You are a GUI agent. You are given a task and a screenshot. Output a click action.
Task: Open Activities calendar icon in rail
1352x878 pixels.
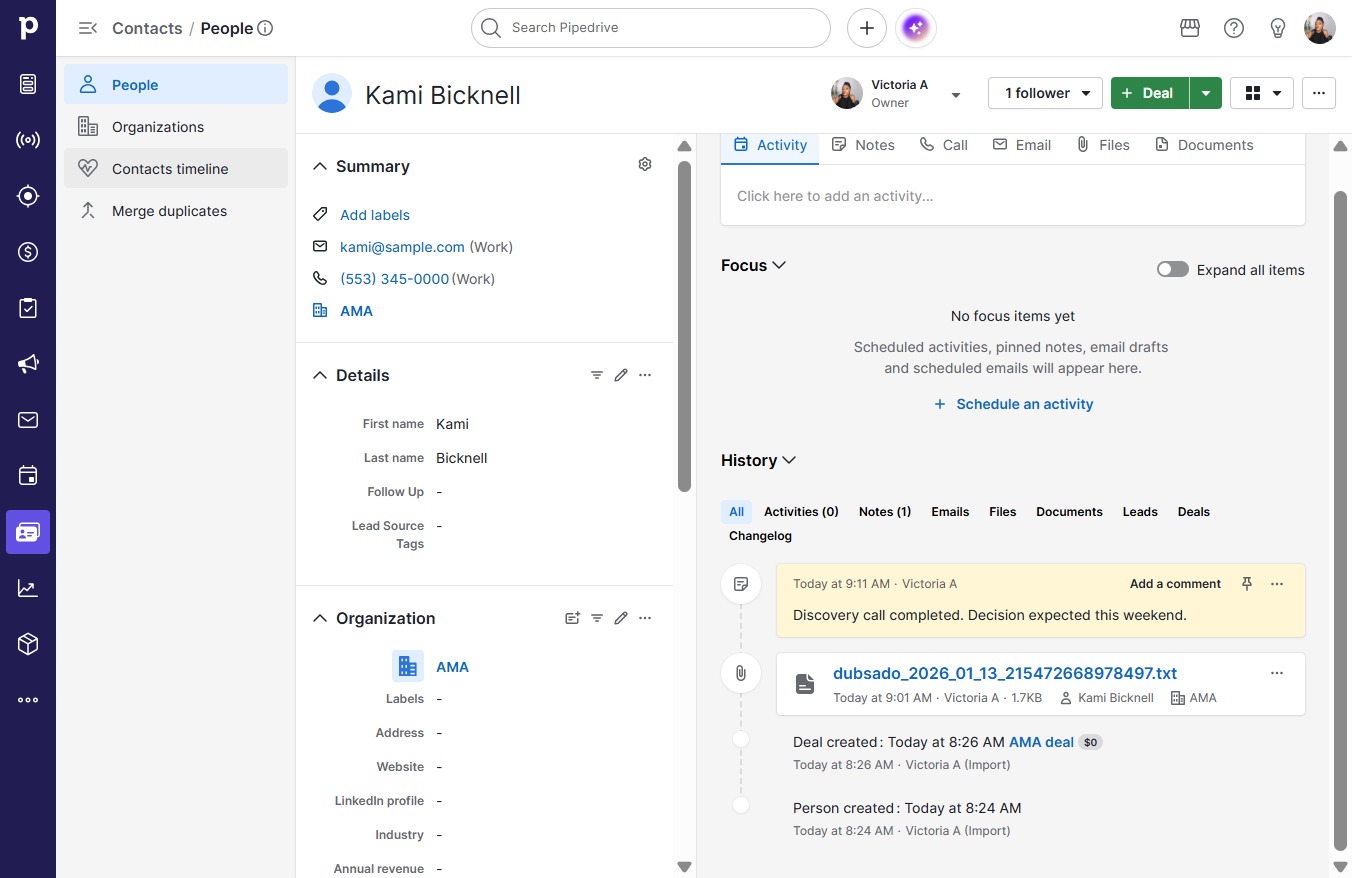[28, 476]
